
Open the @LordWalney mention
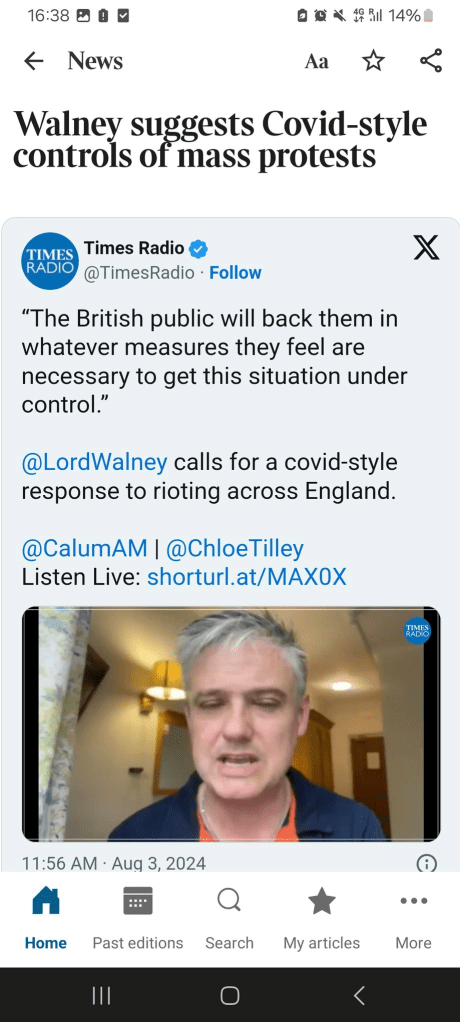click(95, 462)
